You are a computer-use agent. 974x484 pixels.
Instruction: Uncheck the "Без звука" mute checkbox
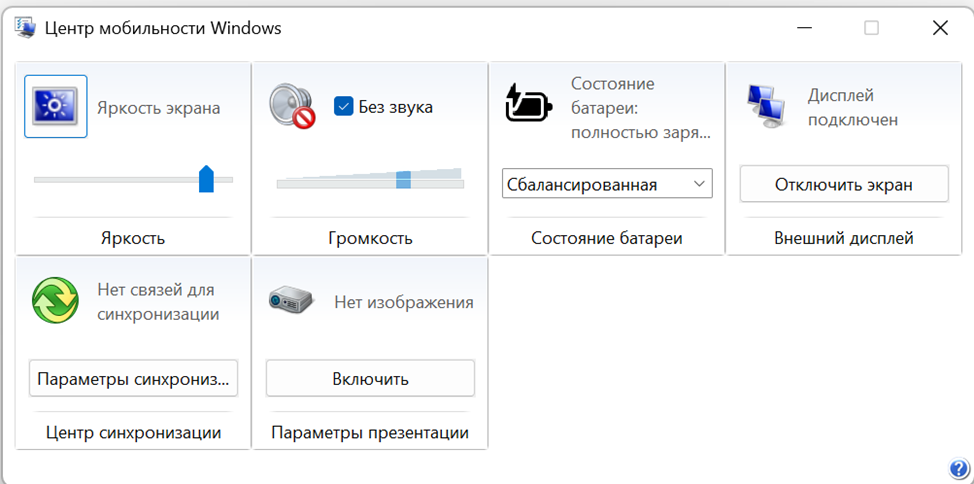pyautogui.click(x=344, y=106)
